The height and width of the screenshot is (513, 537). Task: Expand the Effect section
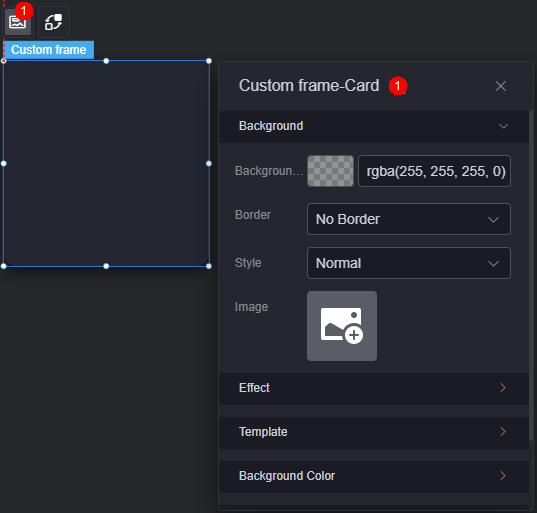(x=374, y=388)
